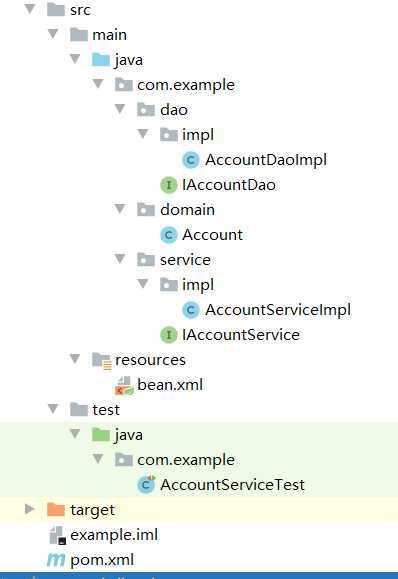The image size is (398, 579).
Task: Expand the target folder
Action: [x=30, y=509]
